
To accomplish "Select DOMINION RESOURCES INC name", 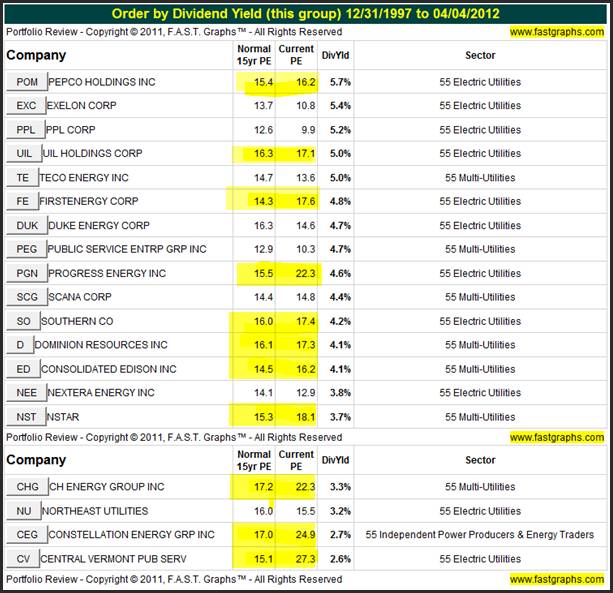I will click(x=101, y=345).
